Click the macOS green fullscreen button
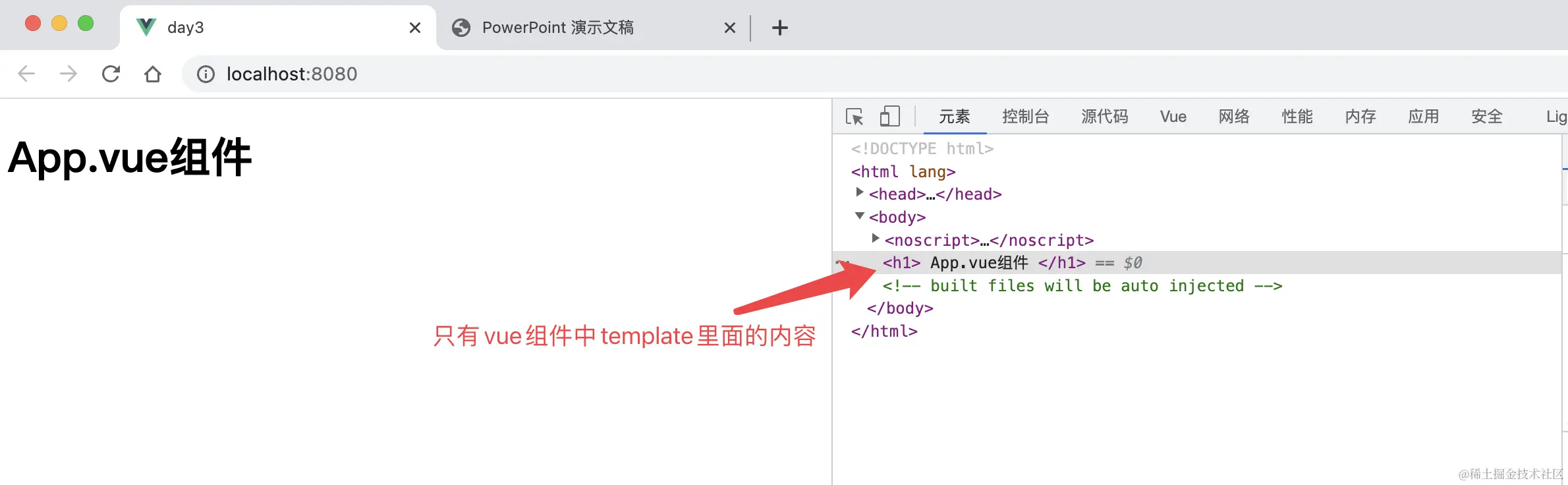Image resolution: width=1568 pixels, height=485 pixels. point(86,24)
